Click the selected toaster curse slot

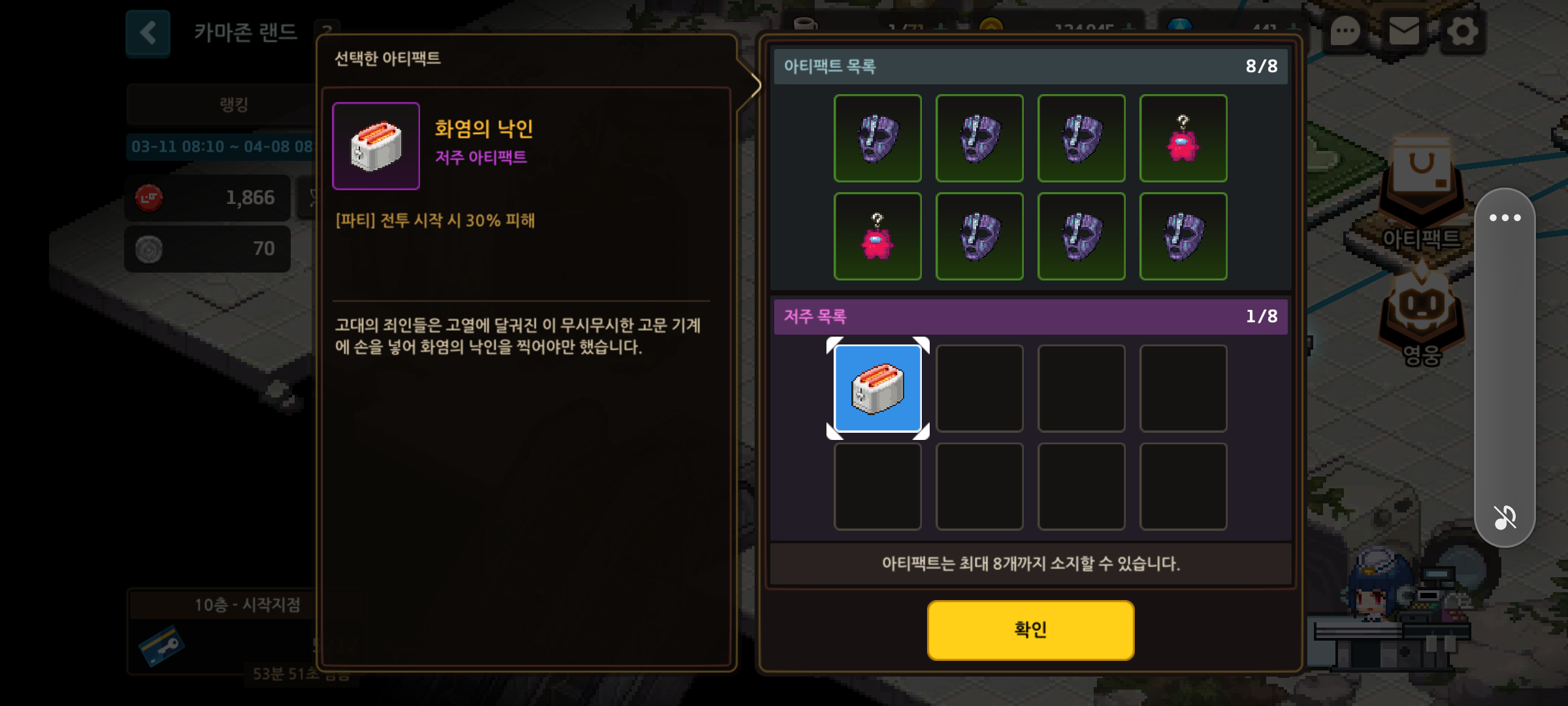(x=877, y=388)
